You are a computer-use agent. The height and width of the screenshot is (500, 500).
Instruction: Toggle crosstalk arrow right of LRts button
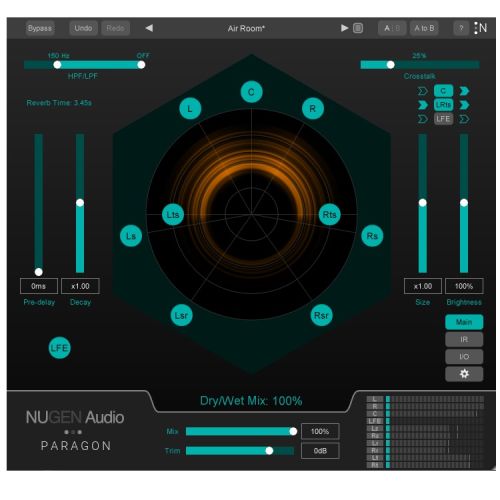point(464,105)
